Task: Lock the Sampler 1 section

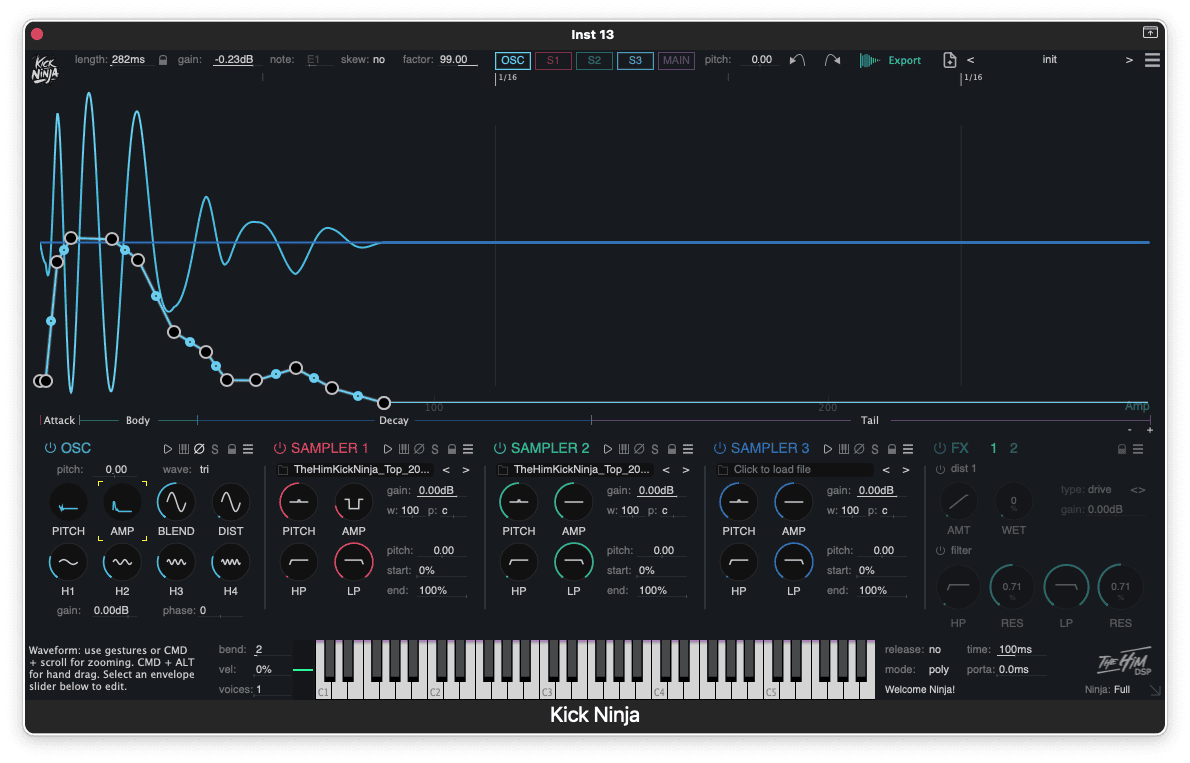Action: pyautogui.click(x=452, y=449)
